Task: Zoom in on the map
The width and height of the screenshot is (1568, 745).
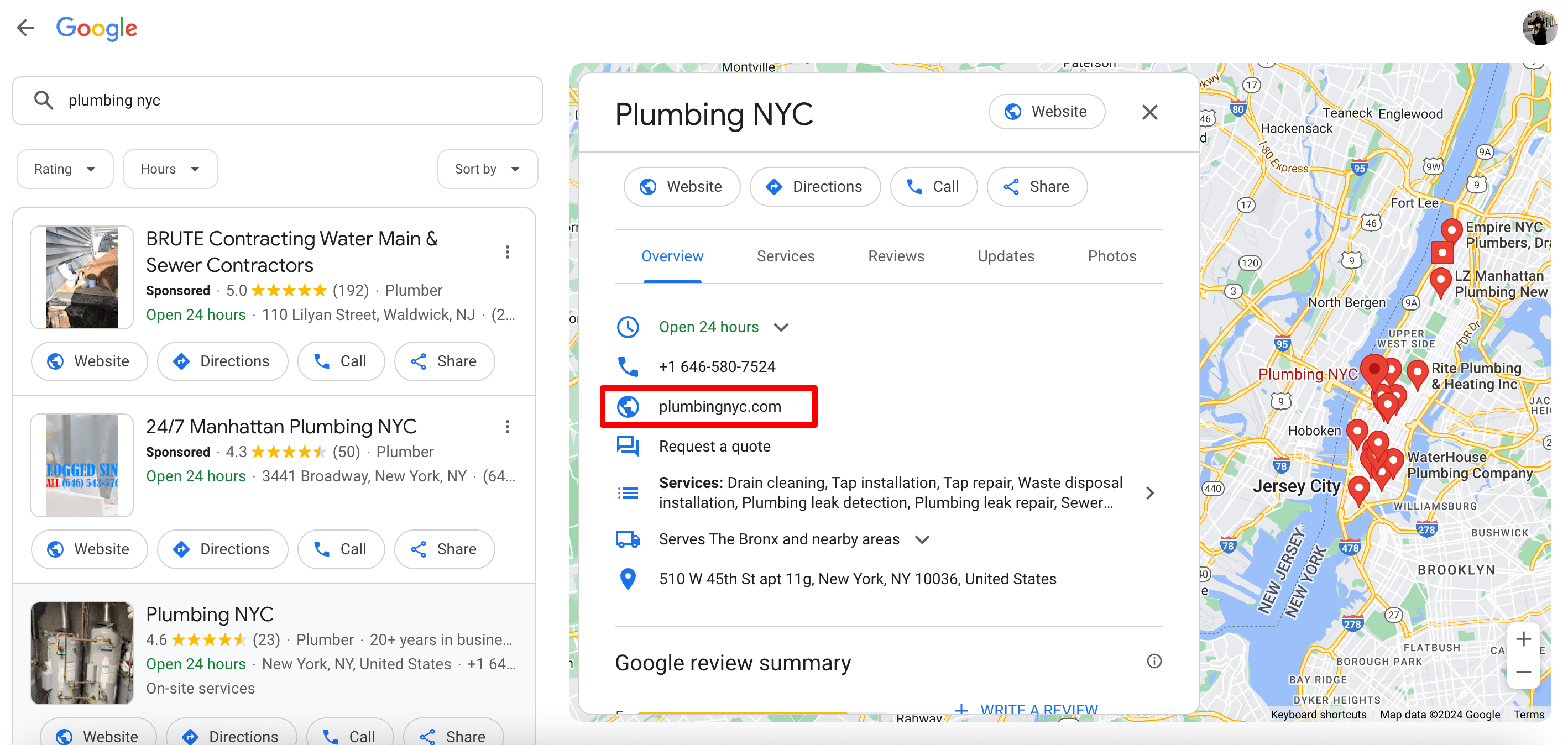Action: tap(1523, 638)
